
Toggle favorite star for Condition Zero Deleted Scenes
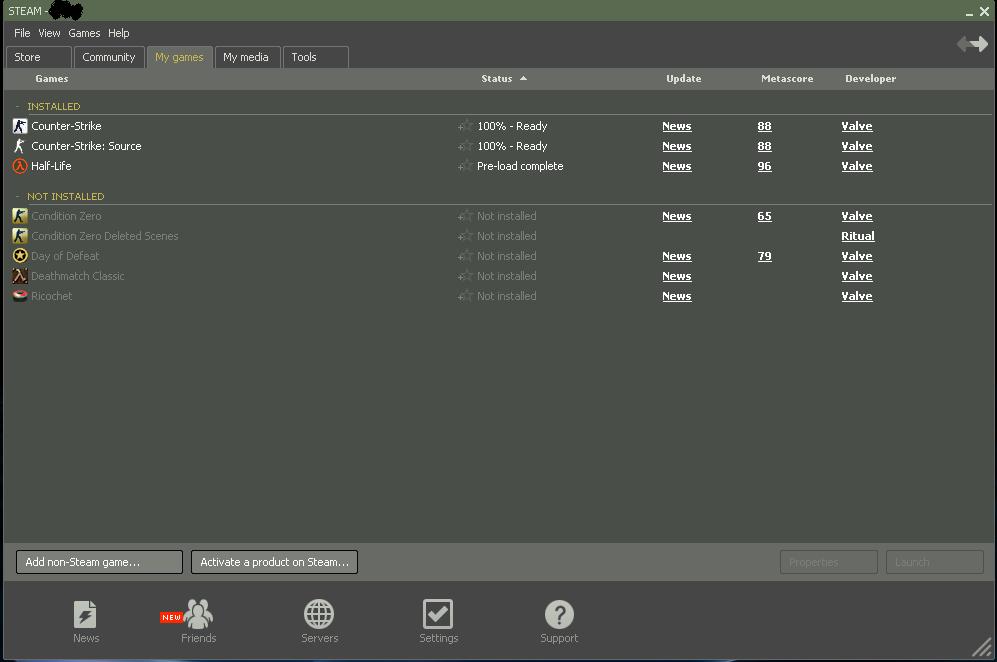465,236
